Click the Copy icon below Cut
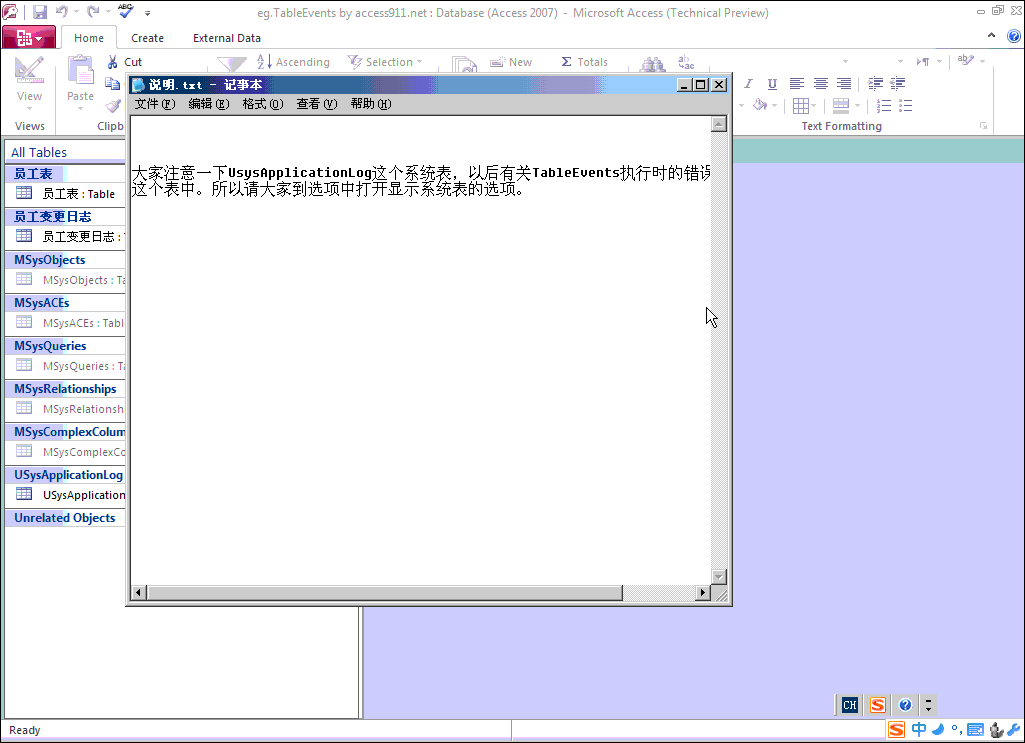Viewport: 1025px width, 743px height. (x=112, y=84)
